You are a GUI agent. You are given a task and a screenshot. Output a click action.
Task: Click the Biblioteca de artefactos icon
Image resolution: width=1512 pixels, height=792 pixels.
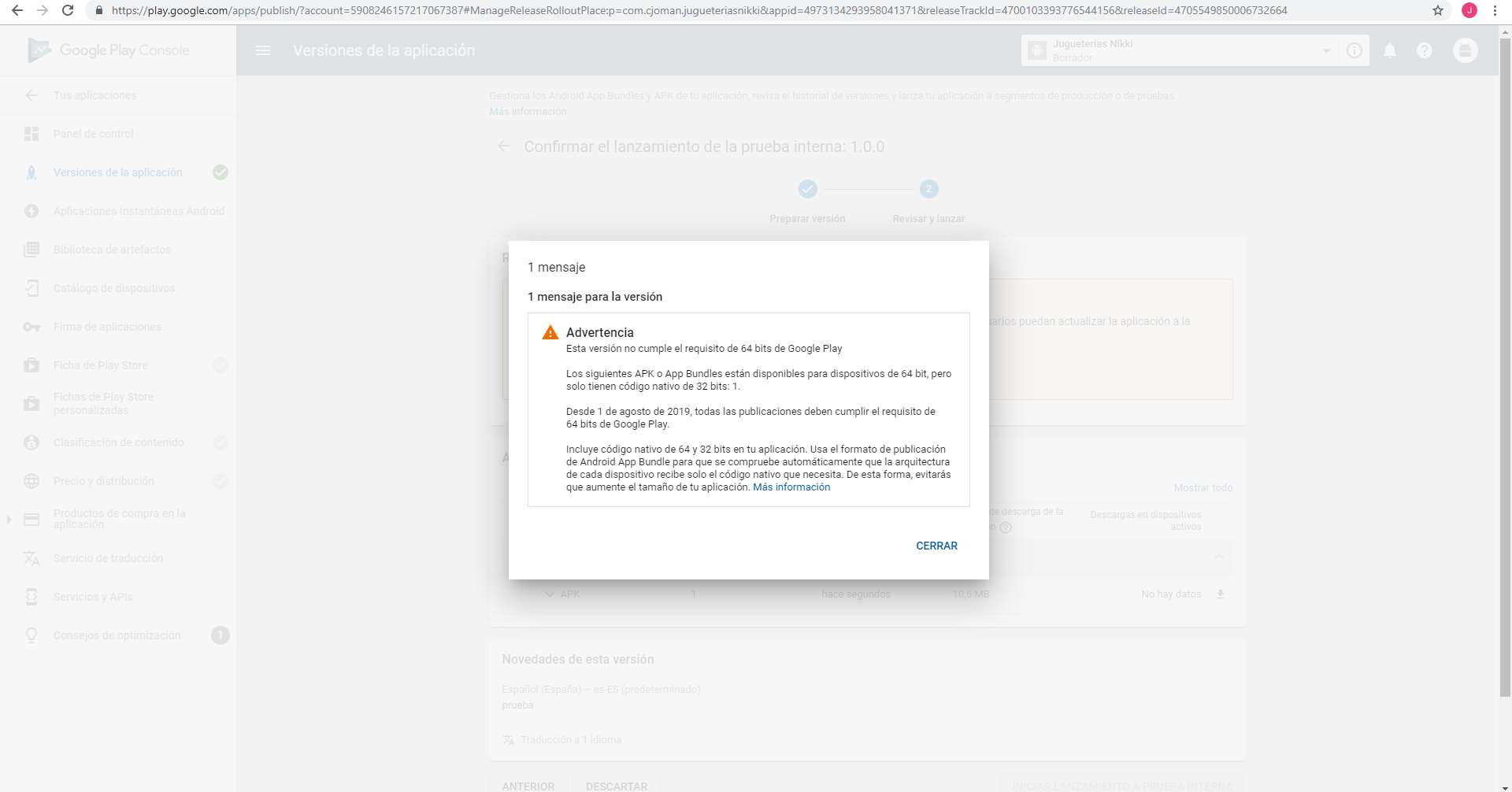[31, 250]
